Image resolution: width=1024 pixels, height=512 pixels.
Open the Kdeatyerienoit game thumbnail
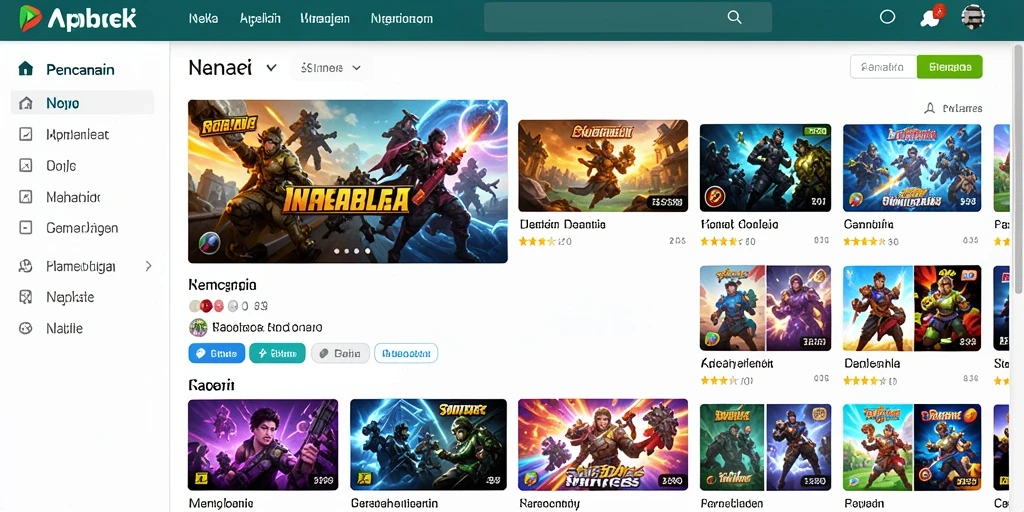[765, 308]
